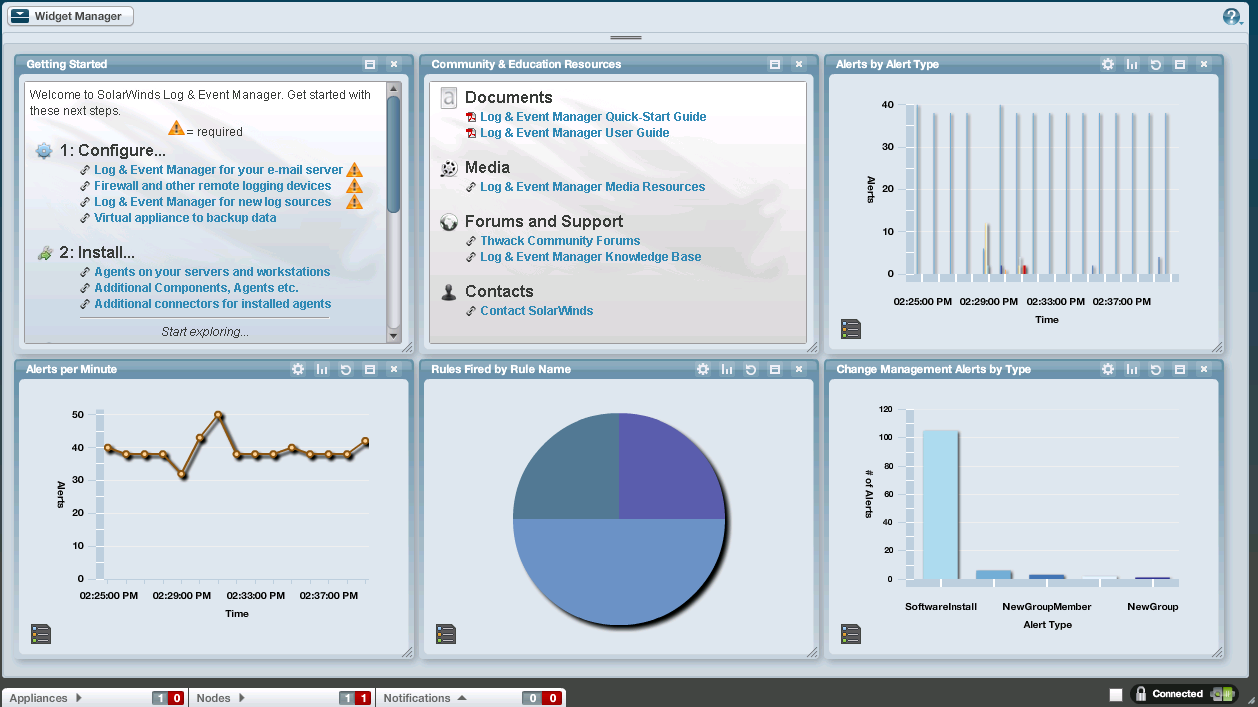This screenshot has height=707, width=1258.
Task: Close the Community & Education Resources widget
Action: click(x=799, y=64)
